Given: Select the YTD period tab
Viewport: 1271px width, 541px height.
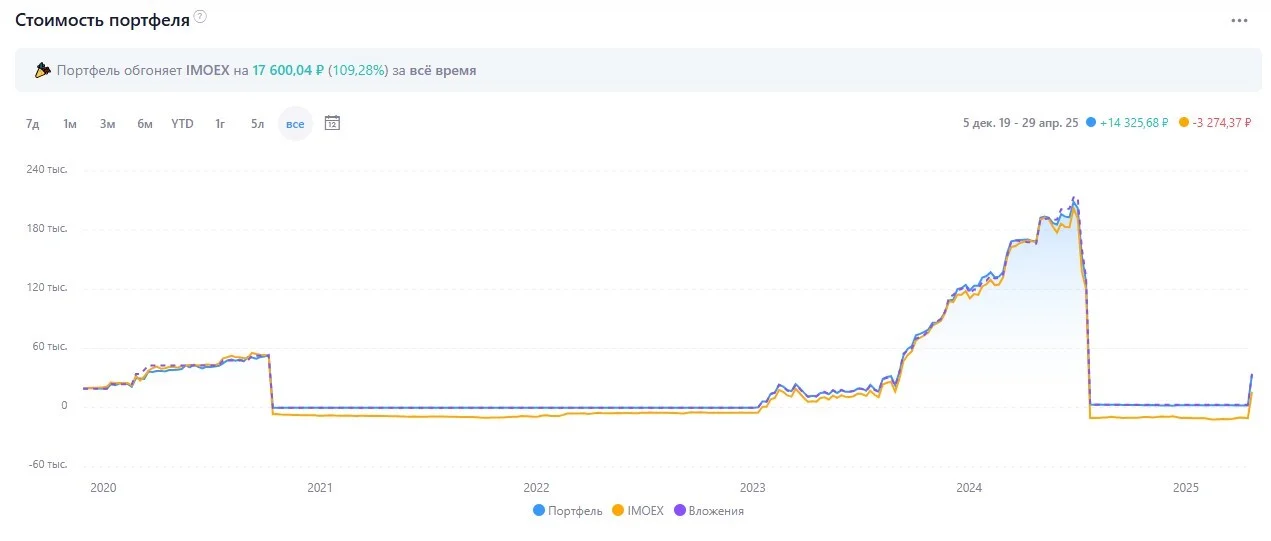Looking at the screenshot, I should point(182,124).
